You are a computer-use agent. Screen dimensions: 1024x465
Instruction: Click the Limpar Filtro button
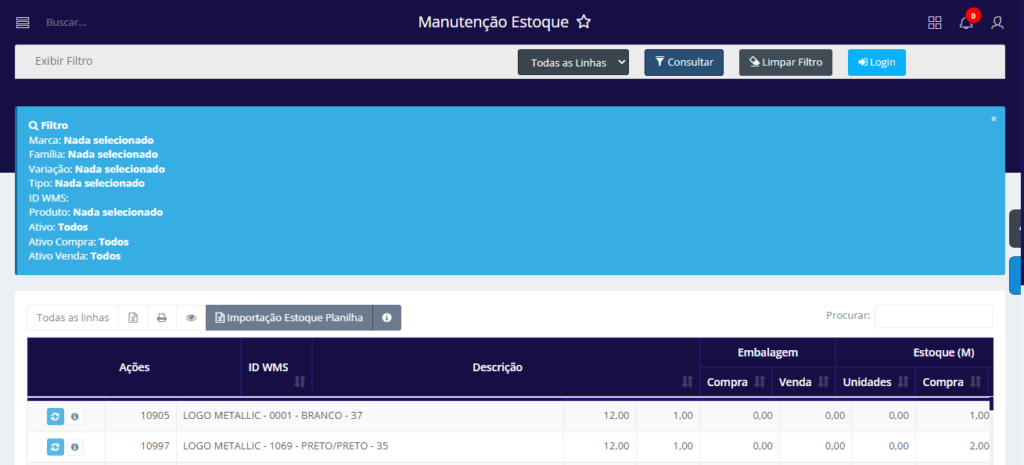click(785, 62)
